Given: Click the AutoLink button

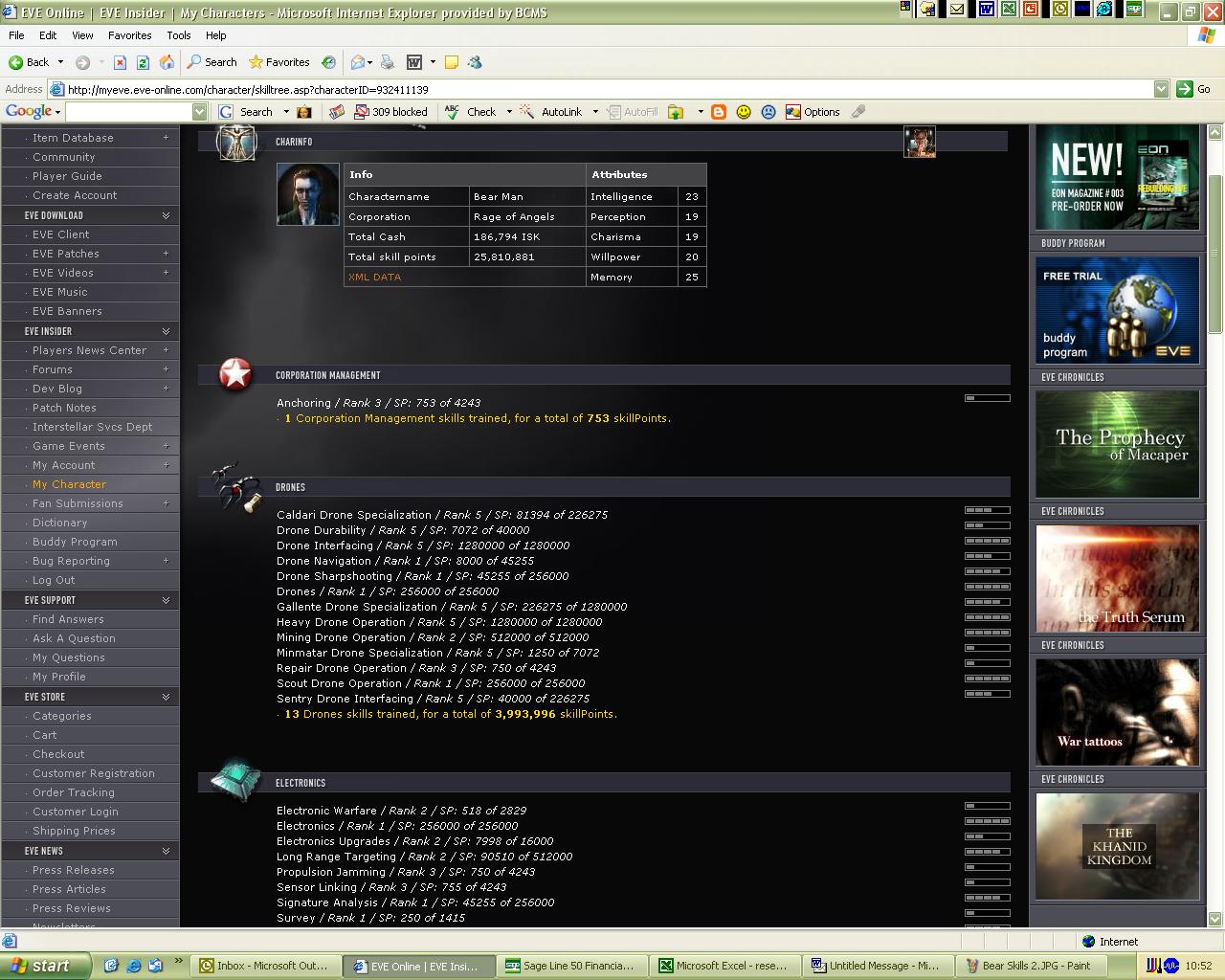Looking at the screenshot, I should [552, 112].
